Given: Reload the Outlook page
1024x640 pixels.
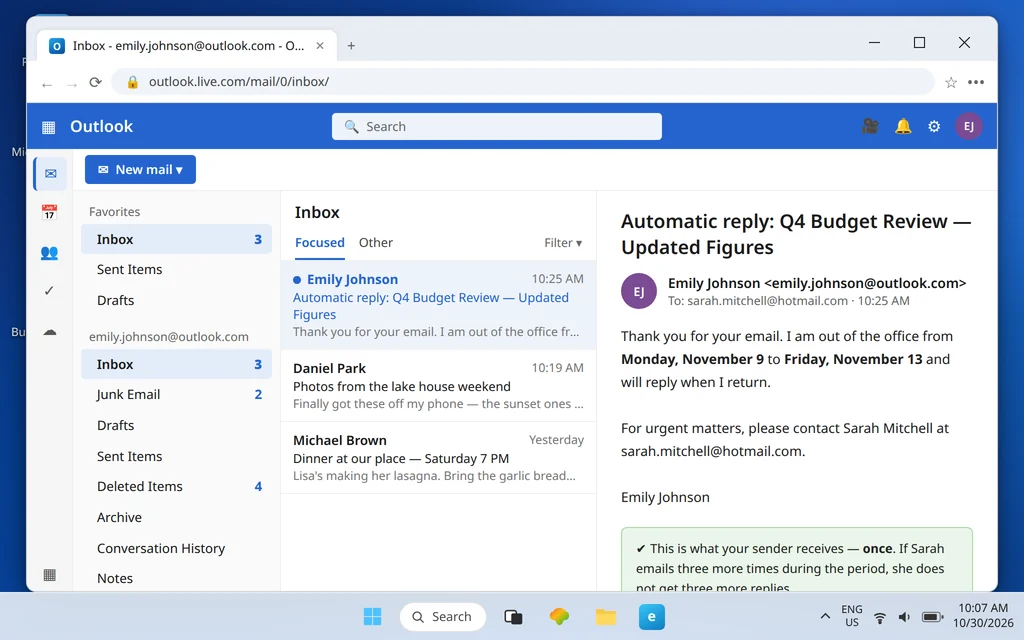Looking at the screenshot, I should [x=95, y=82].
